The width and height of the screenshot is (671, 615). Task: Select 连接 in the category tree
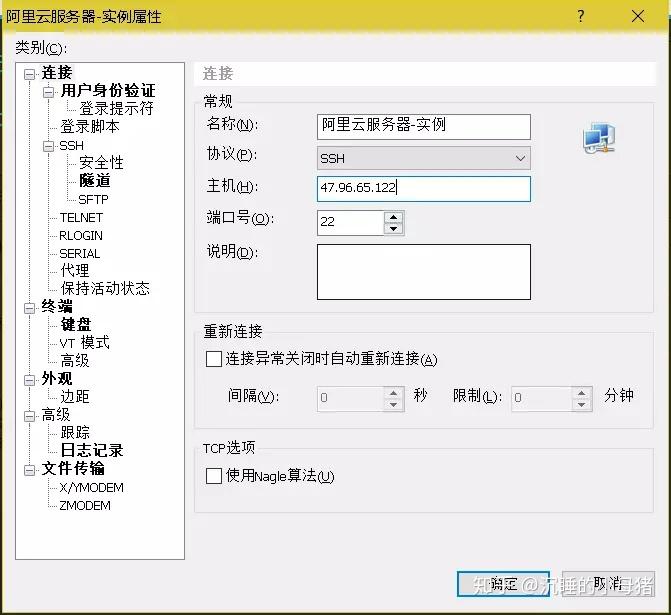click(57, 72)
